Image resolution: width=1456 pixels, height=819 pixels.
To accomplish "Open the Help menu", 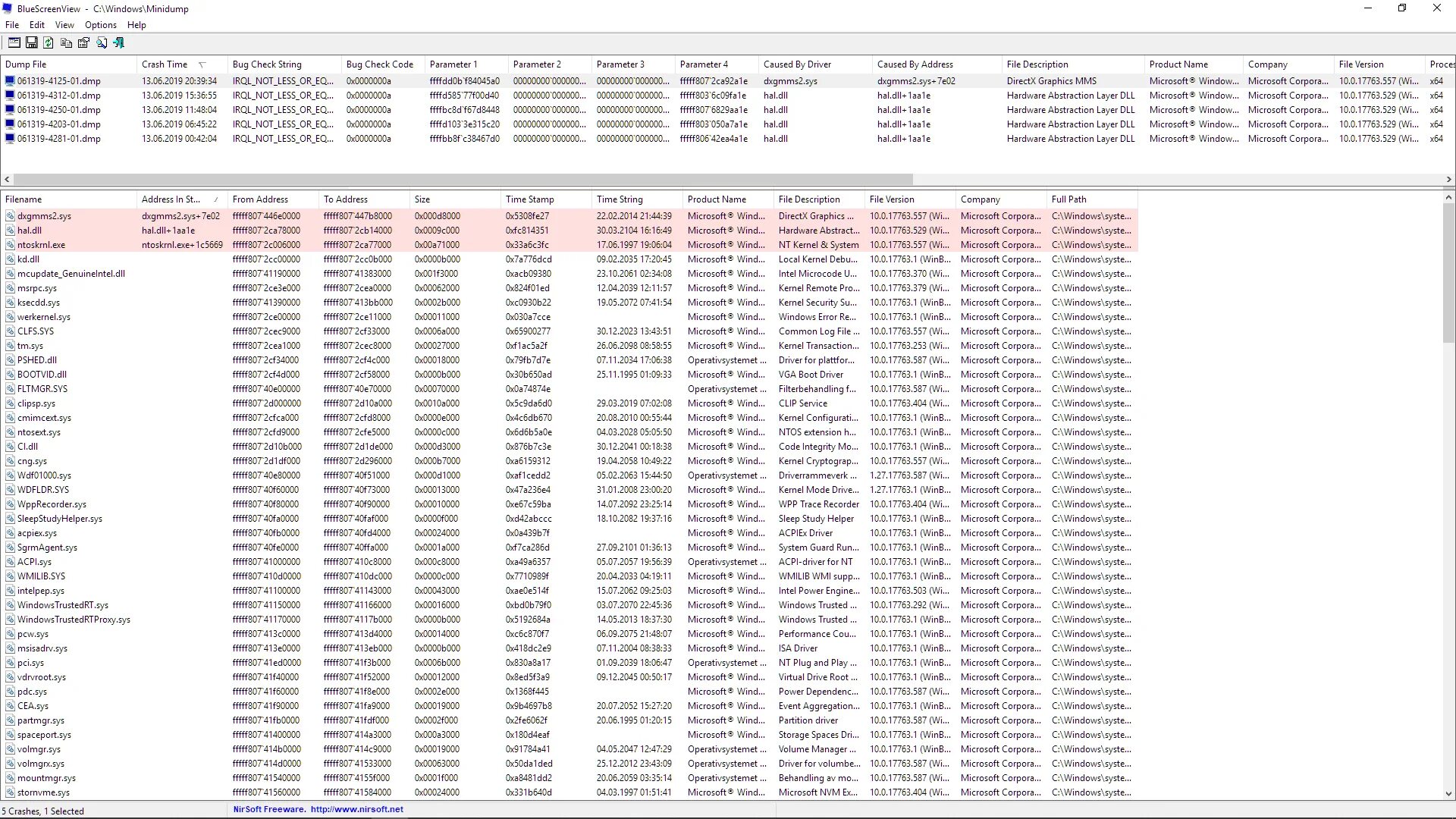I will (136, 25).
